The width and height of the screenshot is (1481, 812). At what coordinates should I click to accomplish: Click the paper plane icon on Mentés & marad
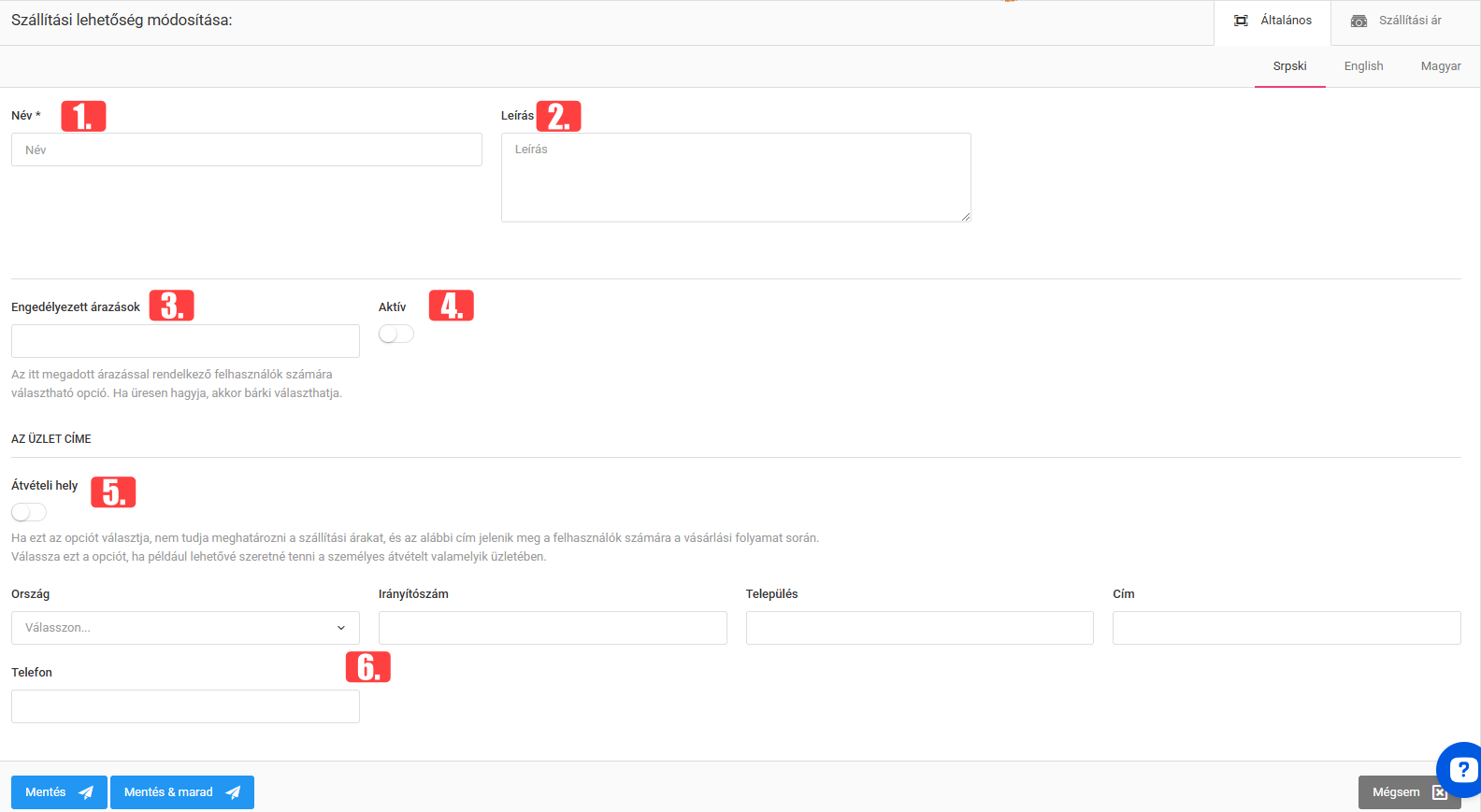pos(234,792)
